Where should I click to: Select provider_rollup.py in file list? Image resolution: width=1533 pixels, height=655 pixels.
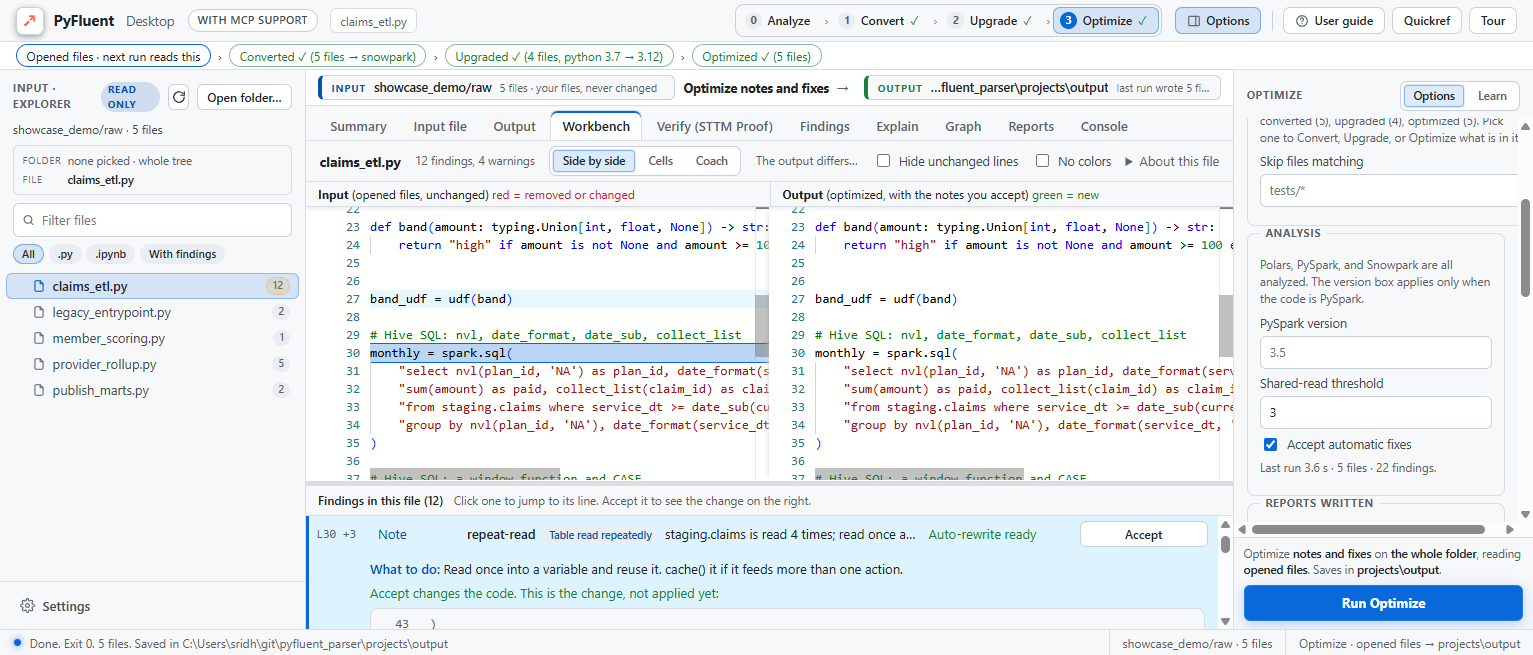click(152, 364)
